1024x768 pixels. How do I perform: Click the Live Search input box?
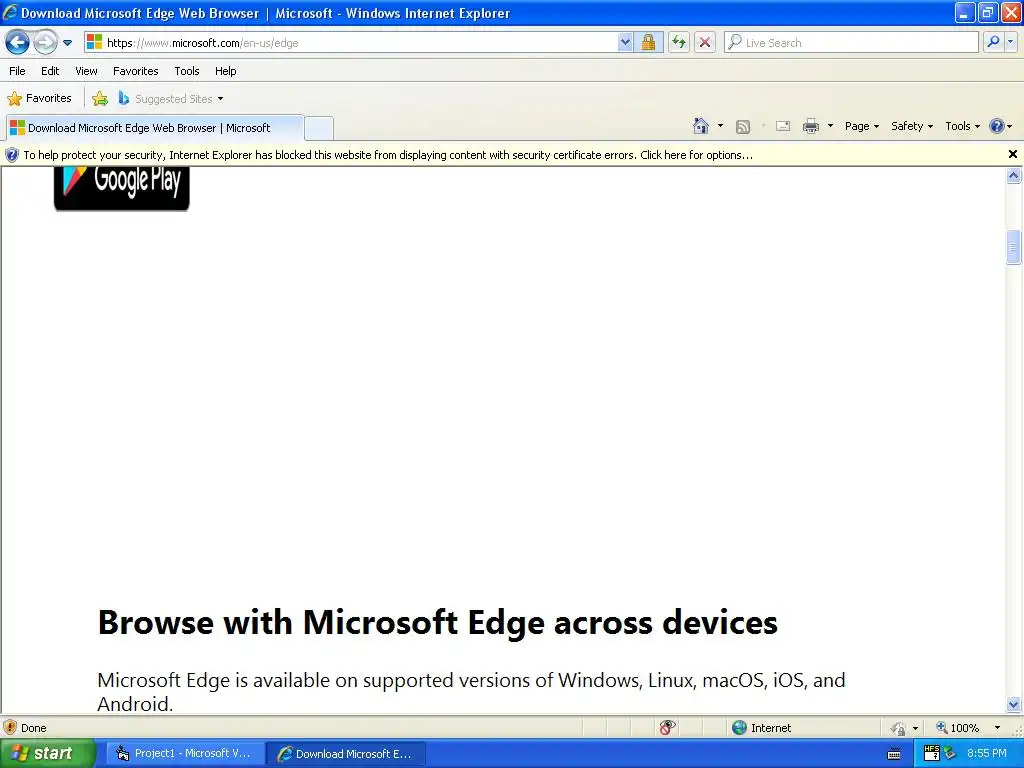point(851,42)
